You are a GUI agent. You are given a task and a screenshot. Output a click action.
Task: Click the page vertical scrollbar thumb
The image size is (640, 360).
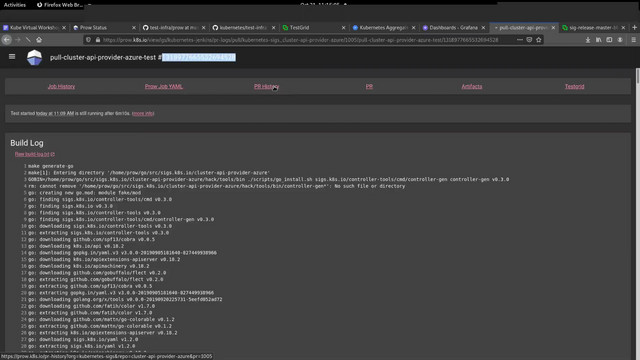coord(638,76)
